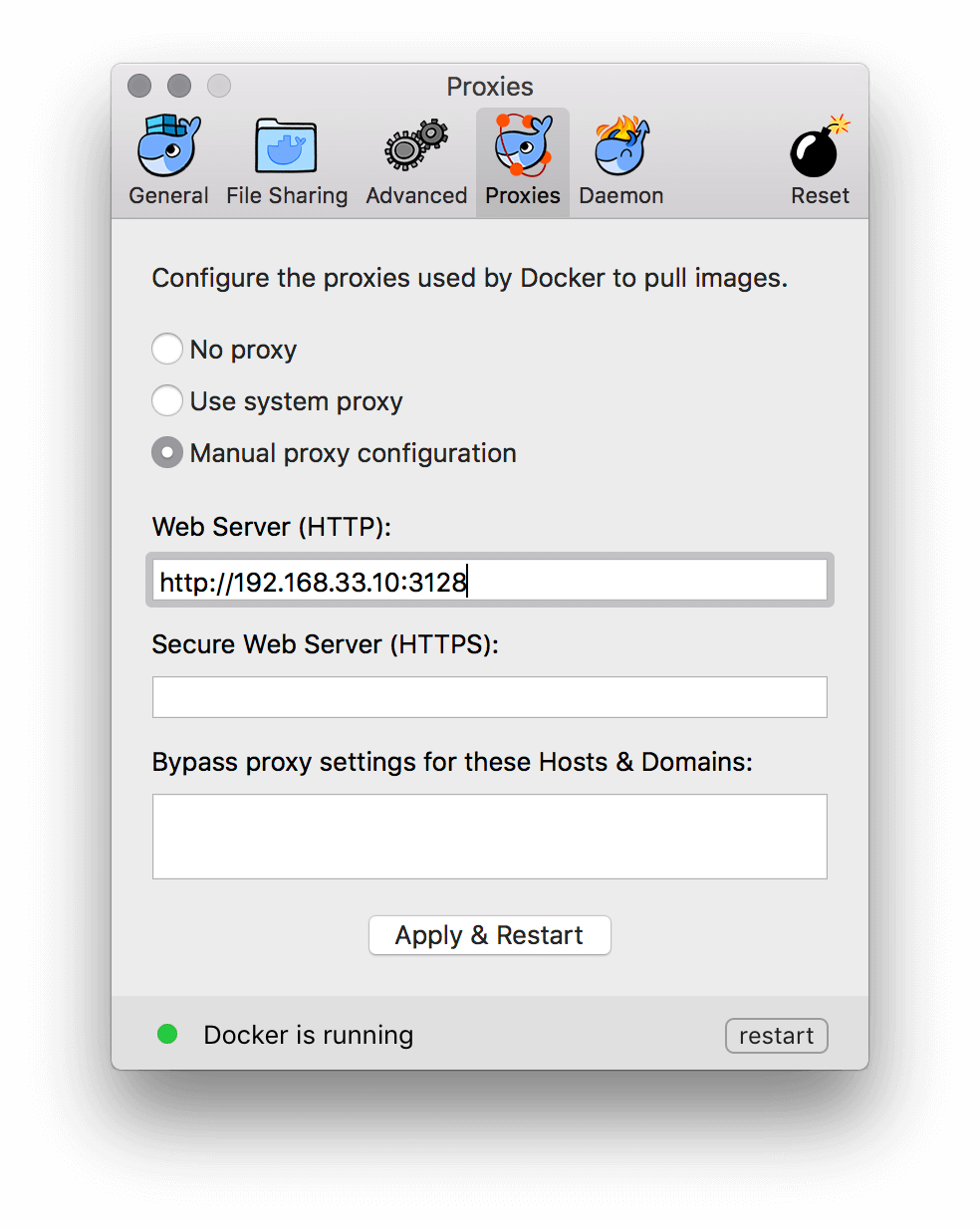Choose Manual proxy configuration radio button
Image resolution: width=980 pixels, height=1229 pixels.
(167, 452)
